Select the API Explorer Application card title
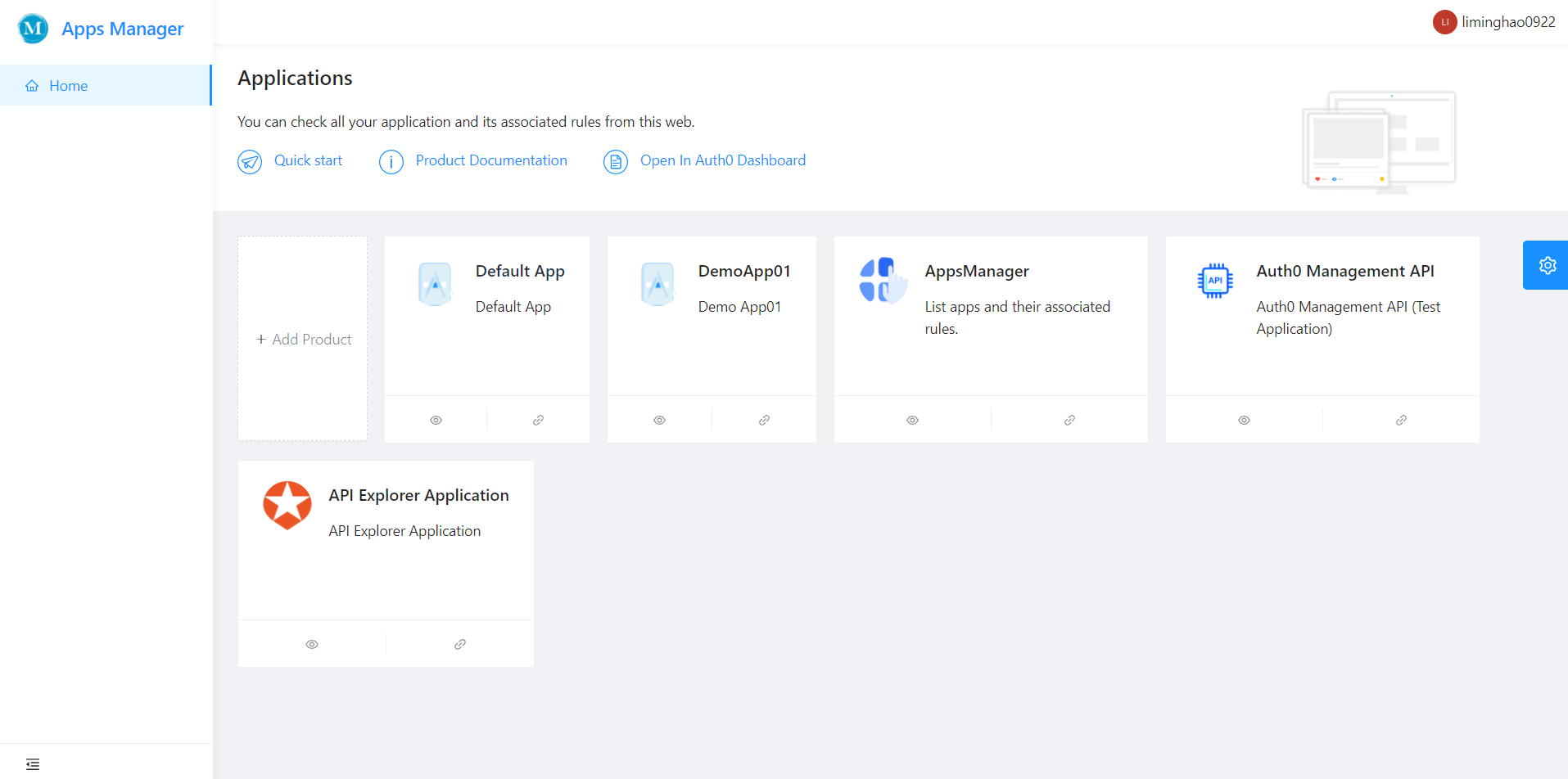Image resolution: width=1568 pixels, height=779 pixels. pos(419,495)
